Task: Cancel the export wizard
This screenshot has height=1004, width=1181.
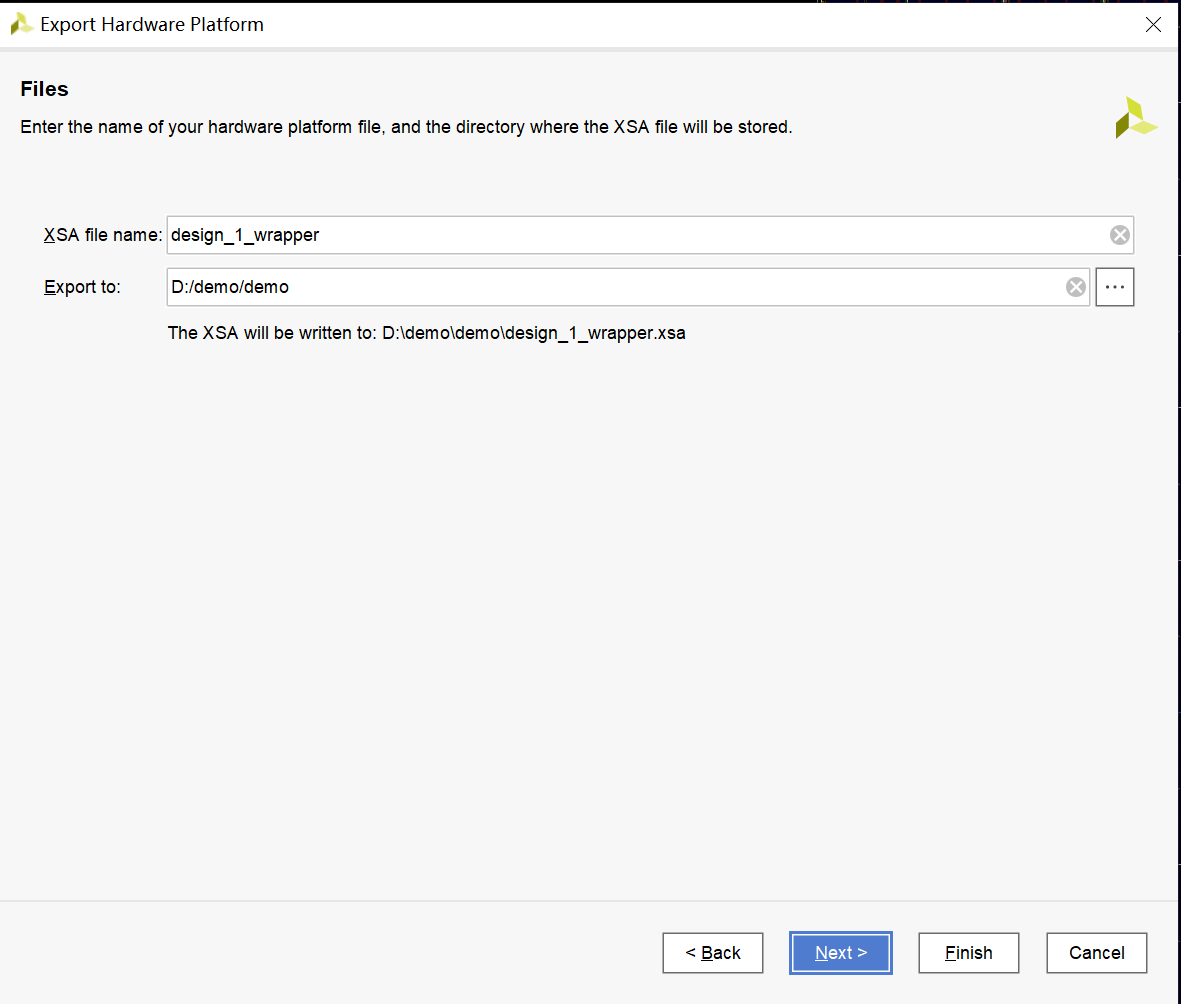Action: click(x=1097, y=953)
